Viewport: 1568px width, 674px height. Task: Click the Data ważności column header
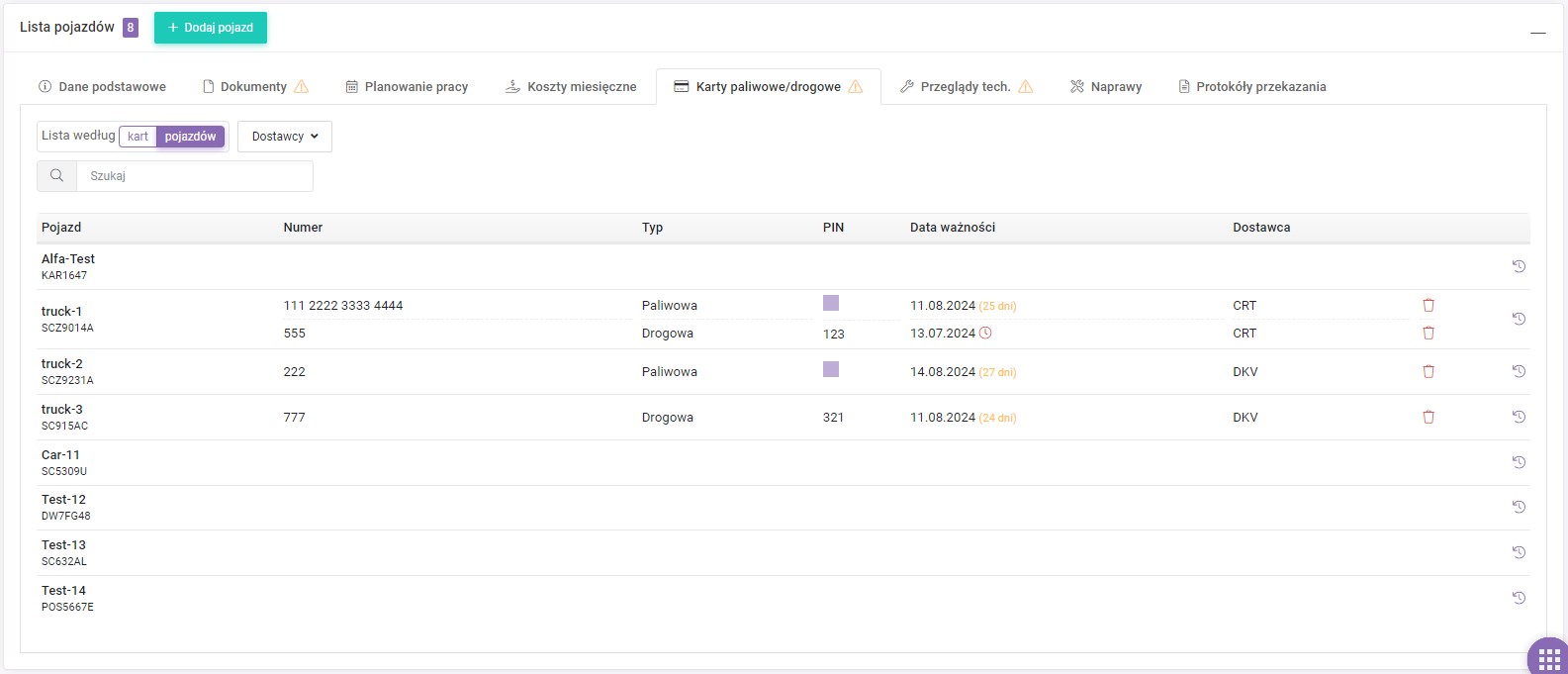tap(953, 227)
